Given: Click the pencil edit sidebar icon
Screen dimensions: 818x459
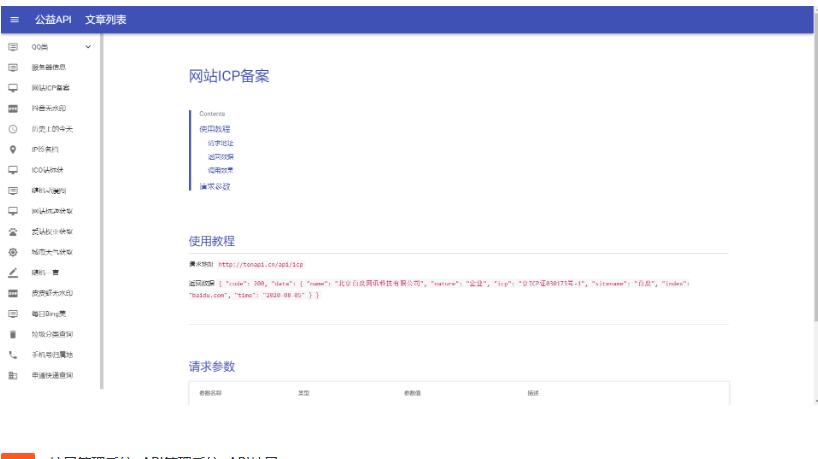Looking at the screenshot, I should tap(13, 272).
